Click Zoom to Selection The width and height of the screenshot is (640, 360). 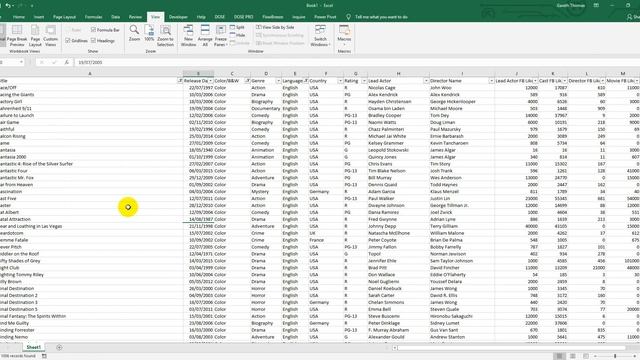pos(165,36)
